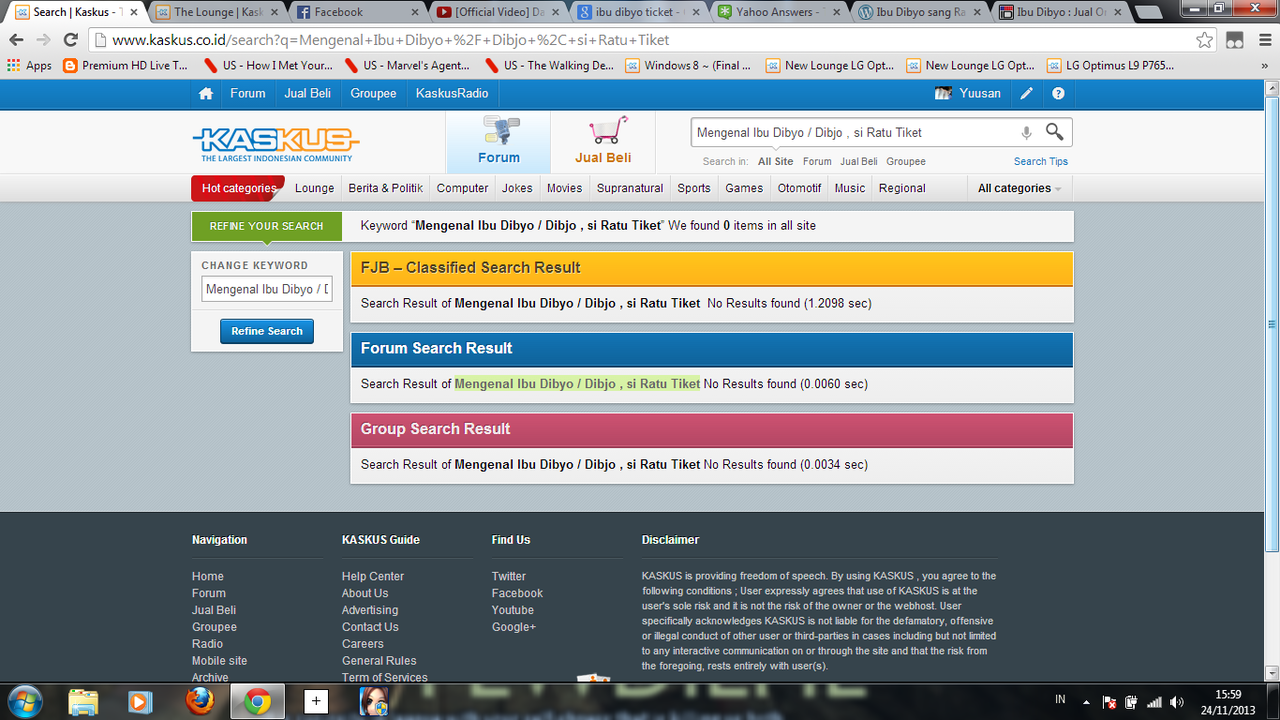Open the Twitter footer link
The height and width of the screenshot is (720, 1280).
click(509, 576)
